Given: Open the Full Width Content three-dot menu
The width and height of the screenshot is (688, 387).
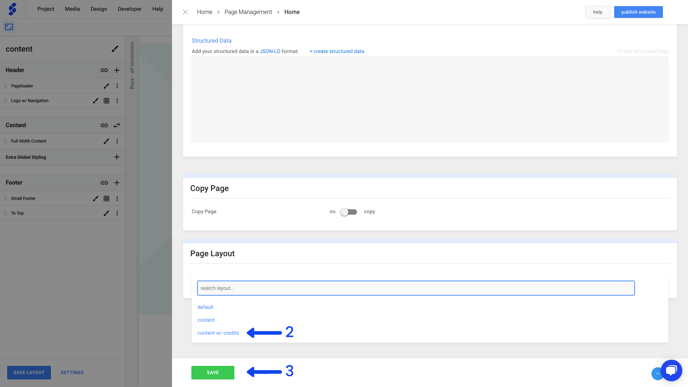Looking at the screenshot, I should pos(117,141).
